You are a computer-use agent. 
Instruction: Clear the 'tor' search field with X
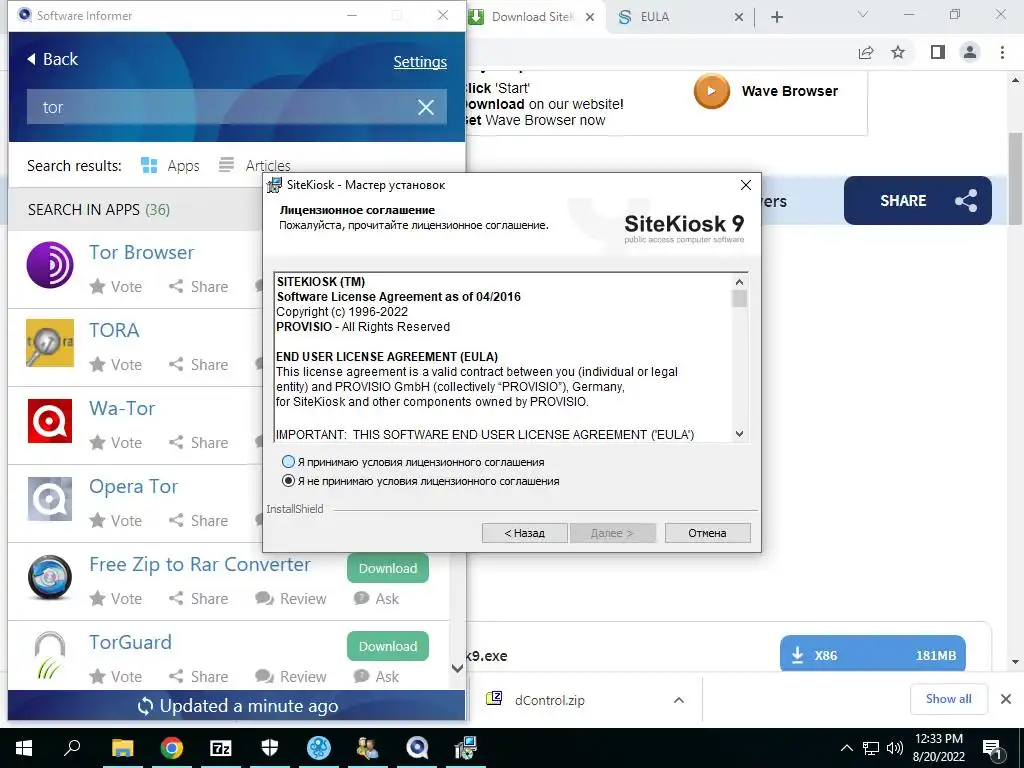(x=426, y=107)
